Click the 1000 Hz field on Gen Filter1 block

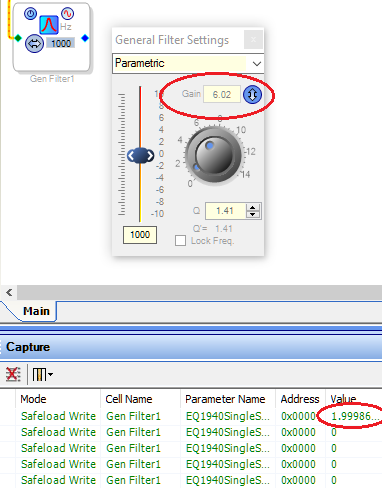[x=61, y=43]
